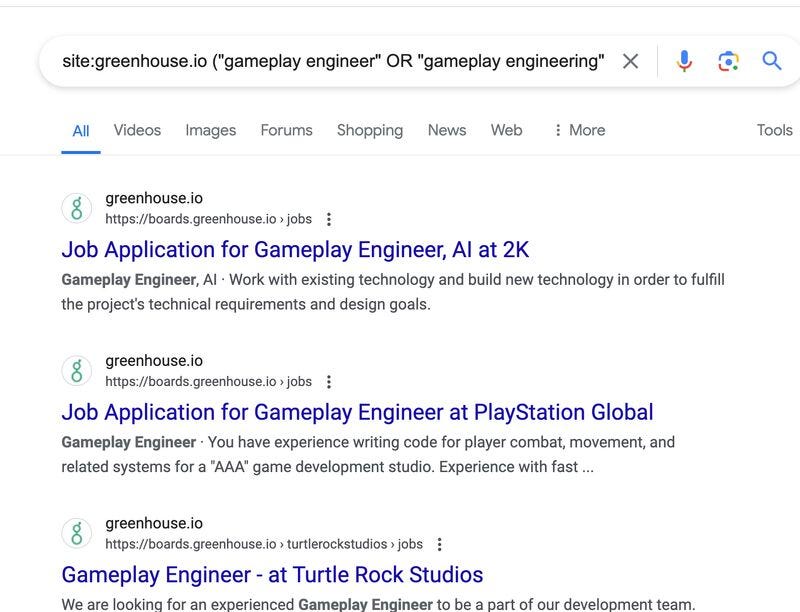The width and height of the screenshot is (800, 612).
Task: Click the snippet 'You have experience writing code'
Action: (x=321, y=442)
